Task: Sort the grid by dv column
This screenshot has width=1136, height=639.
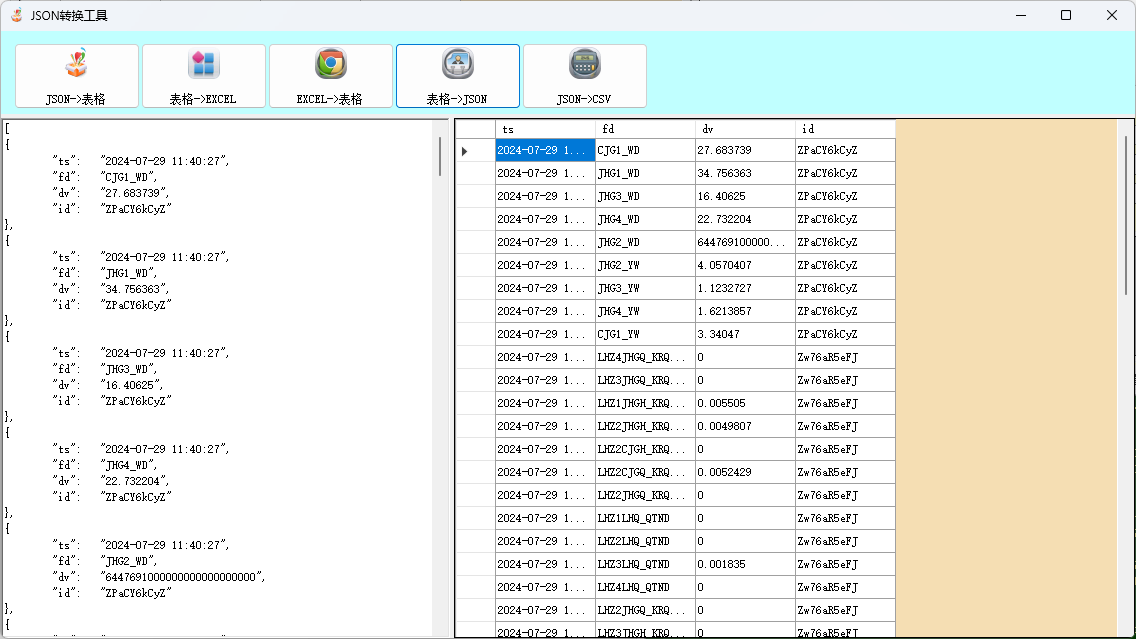Action: (x=745, y=129)
